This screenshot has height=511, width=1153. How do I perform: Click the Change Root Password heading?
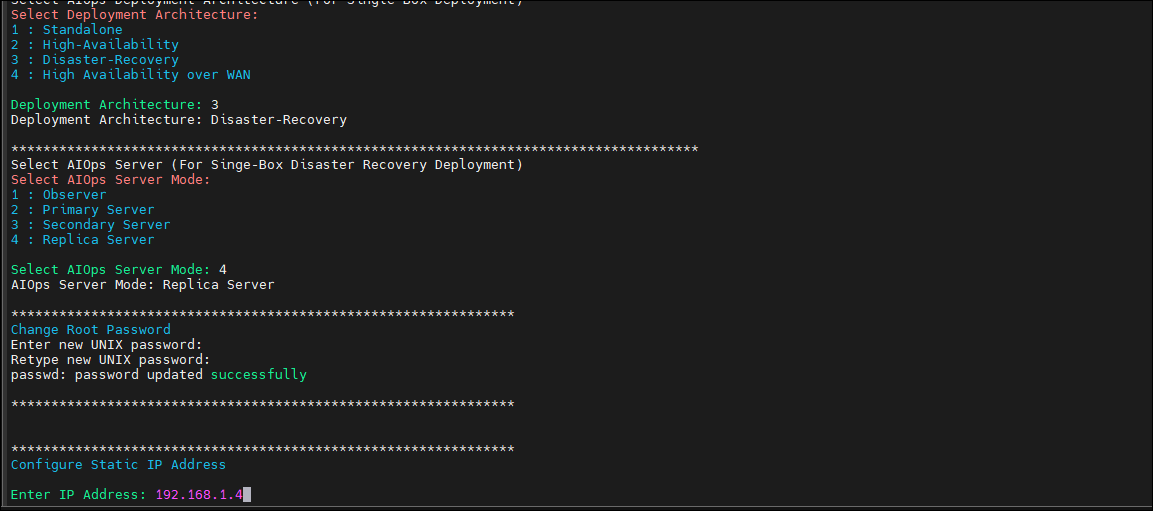click(x=90, y=329)
